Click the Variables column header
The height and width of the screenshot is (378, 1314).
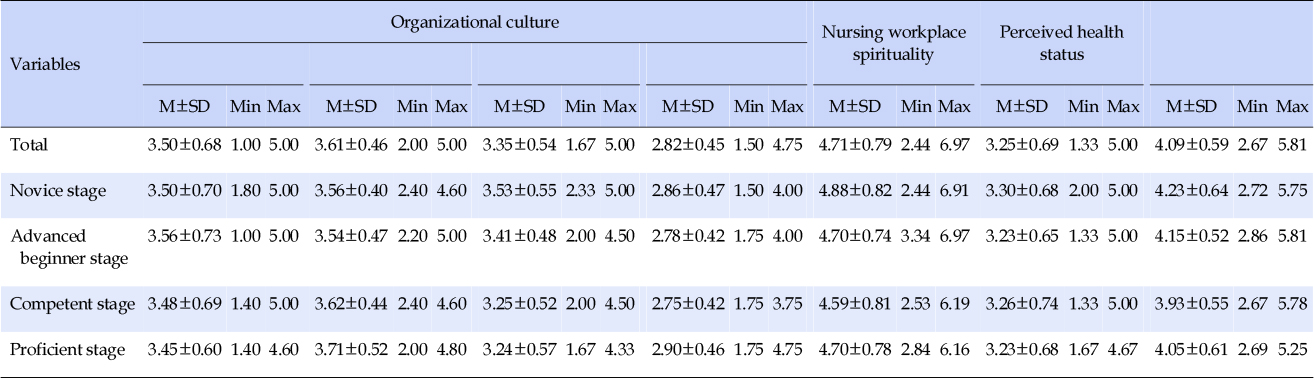click(x=45, y=64)
